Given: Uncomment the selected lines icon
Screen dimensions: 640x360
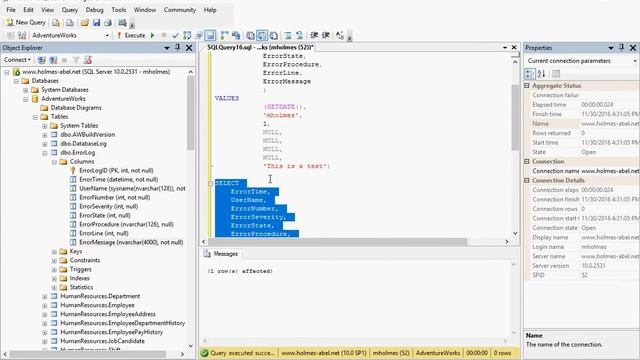Looking at the screenshot, I should point(299,36).
